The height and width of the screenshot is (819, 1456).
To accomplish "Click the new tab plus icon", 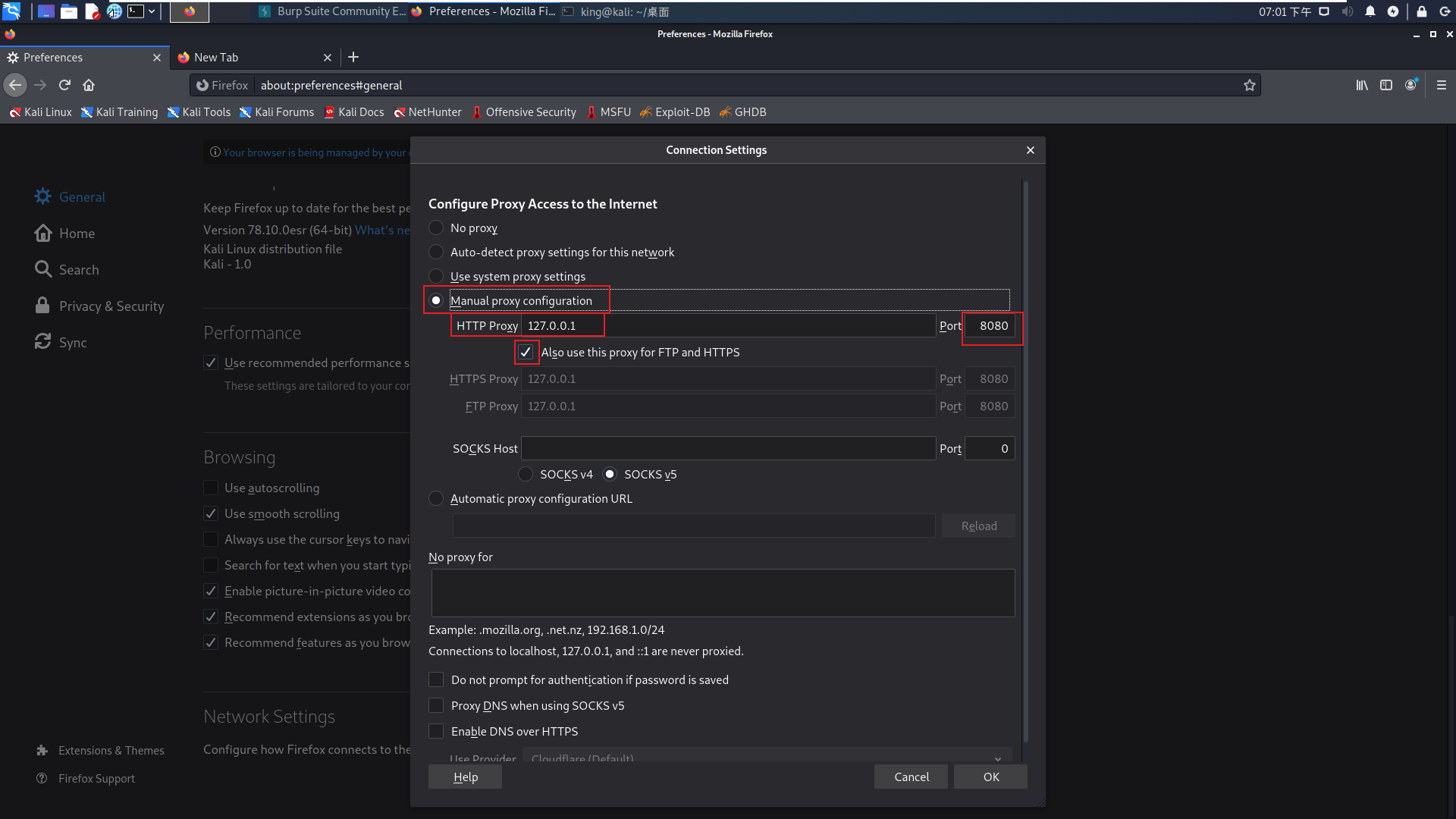I will pyautogui.click(x=353, y=57).
